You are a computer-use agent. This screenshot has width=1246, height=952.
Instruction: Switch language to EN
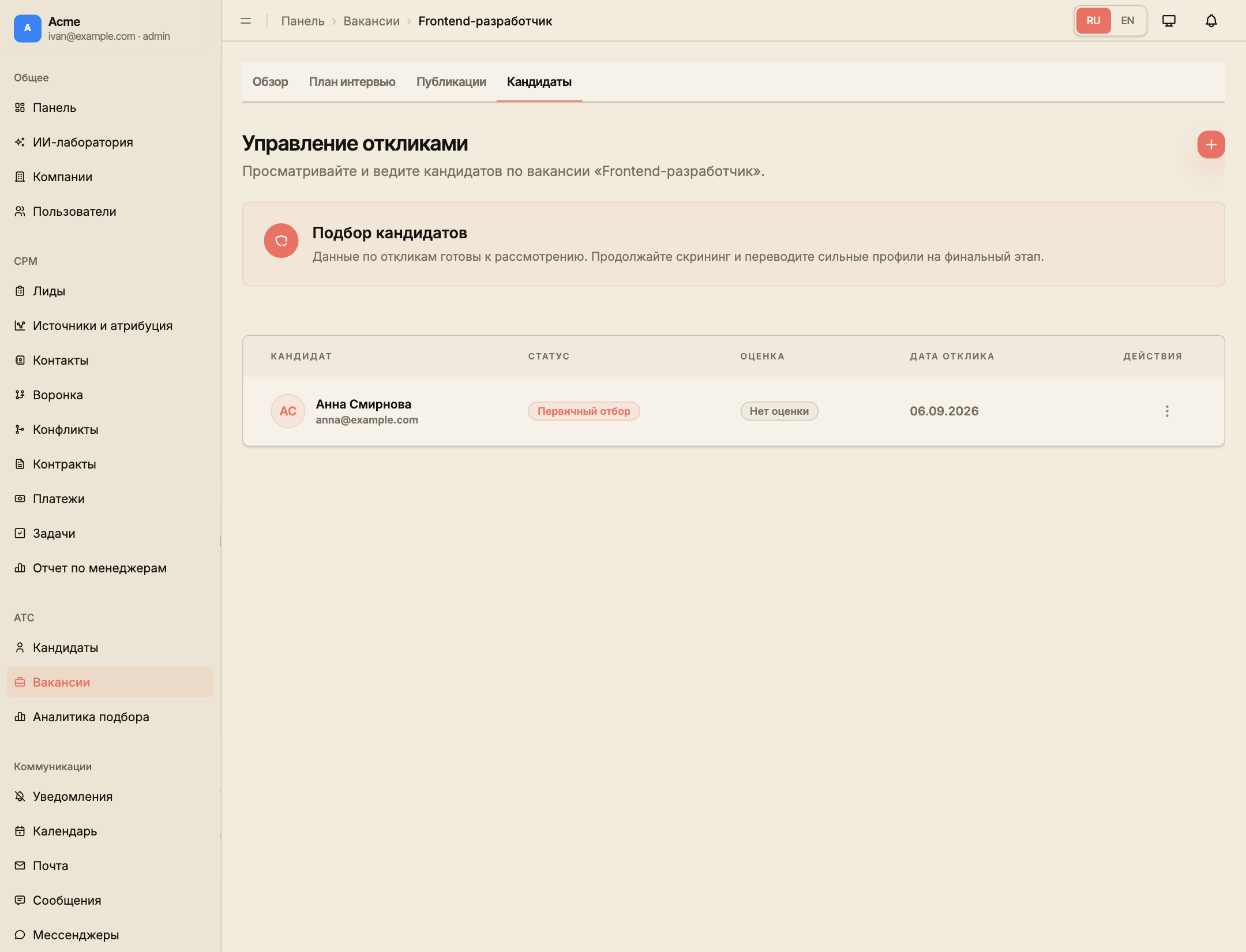(1127, 21)
